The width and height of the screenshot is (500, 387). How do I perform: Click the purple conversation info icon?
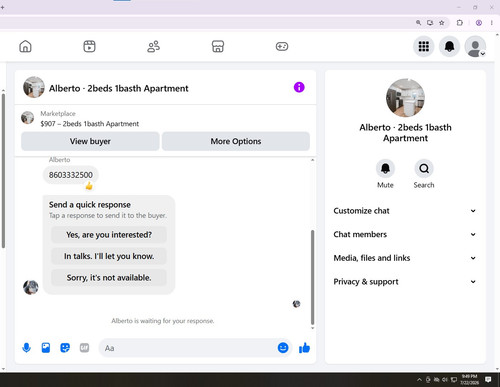coord(299,87)
